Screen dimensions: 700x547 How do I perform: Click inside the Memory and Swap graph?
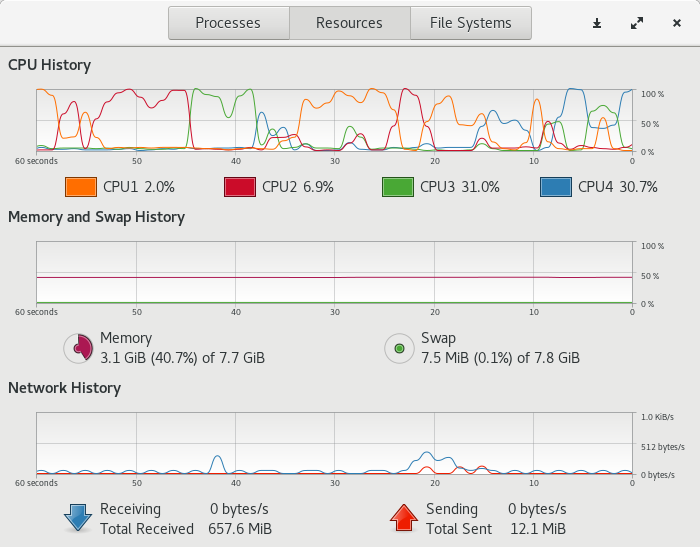[x=334, y=272]
